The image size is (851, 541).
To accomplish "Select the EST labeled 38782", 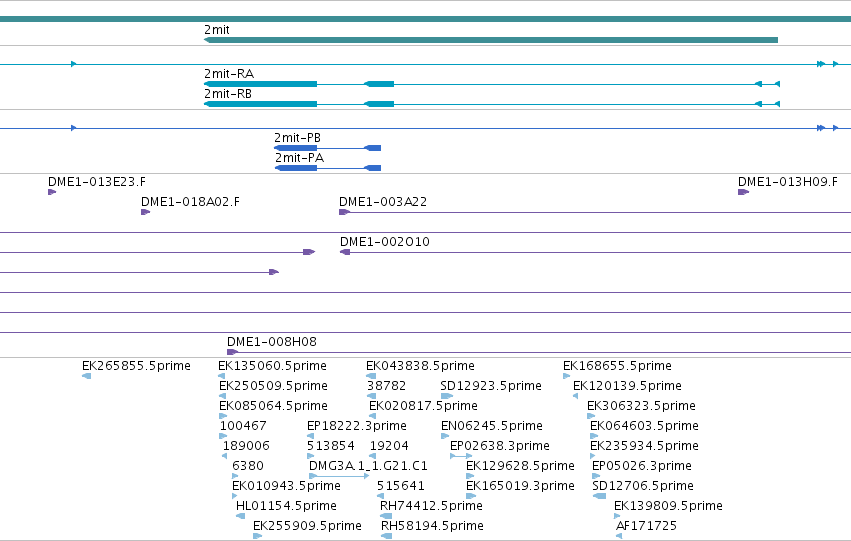I will click(x=386, y=386).
